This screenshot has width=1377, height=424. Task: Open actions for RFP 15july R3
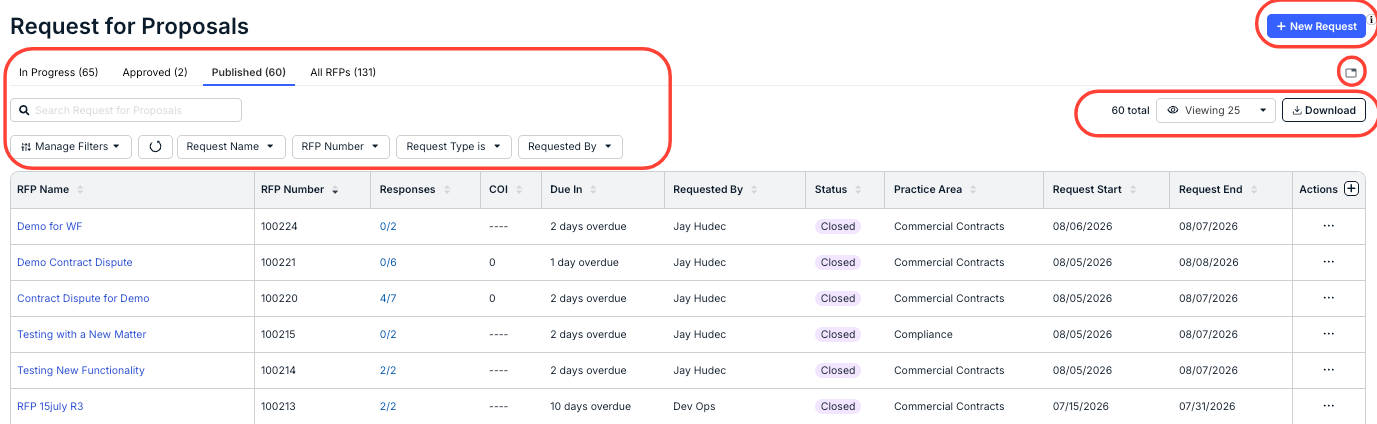(1329, 406)
